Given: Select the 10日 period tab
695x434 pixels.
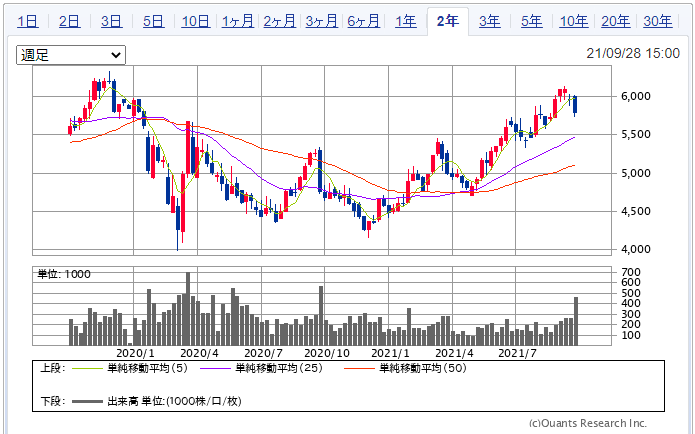Looking at the screenshot, I should [196, 21].
